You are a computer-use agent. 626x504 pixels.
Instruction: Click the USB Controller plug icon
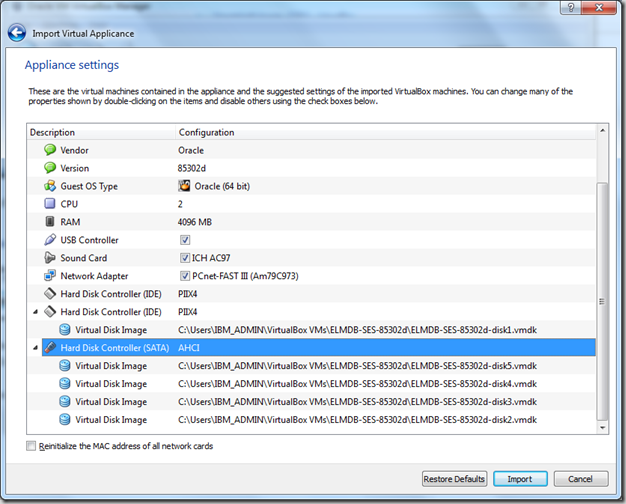[x=50, y=240]
